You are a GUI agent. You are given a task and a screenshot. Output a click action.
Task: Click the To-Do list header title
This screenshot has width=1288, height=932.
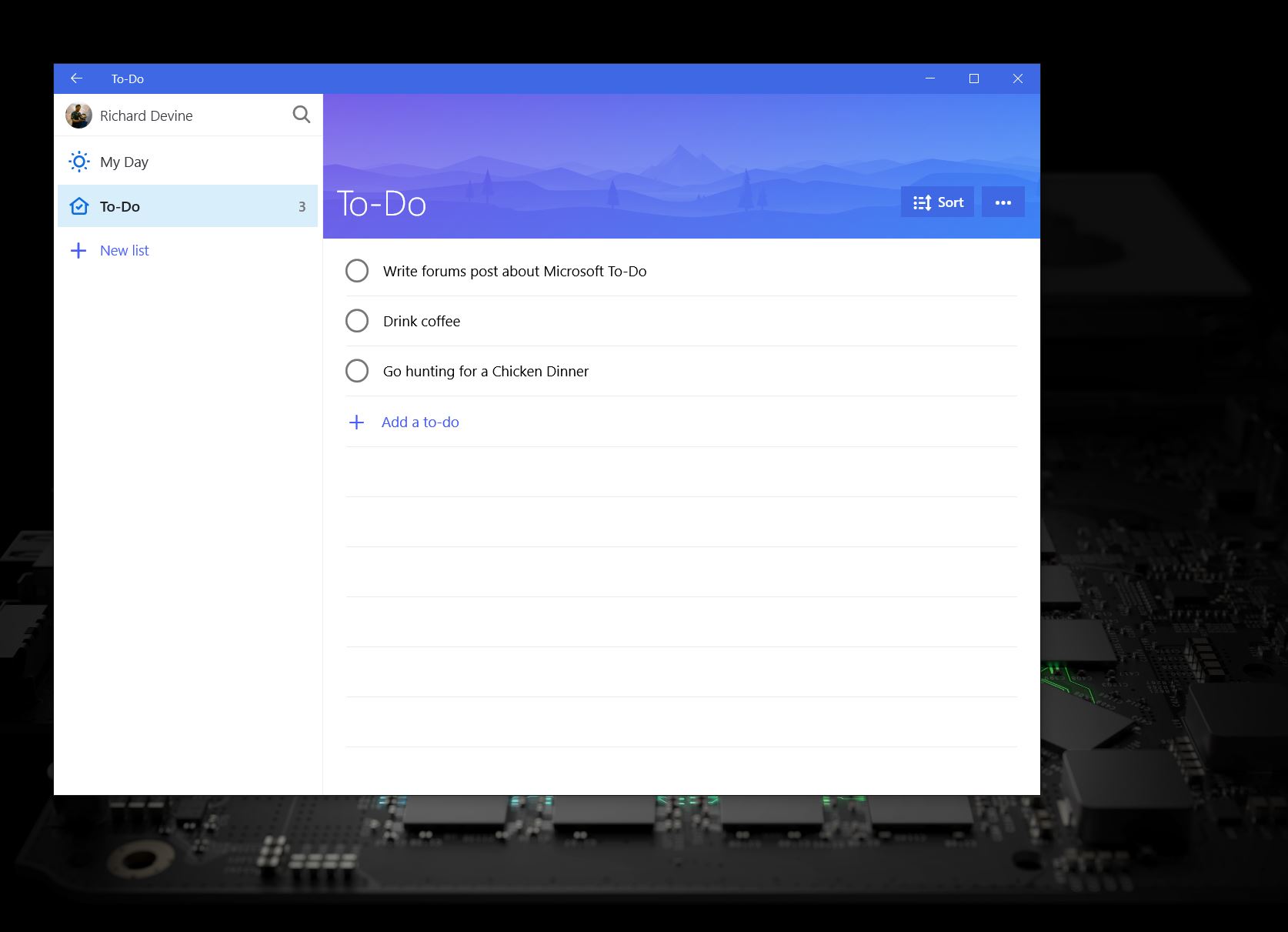click(382, 204)
